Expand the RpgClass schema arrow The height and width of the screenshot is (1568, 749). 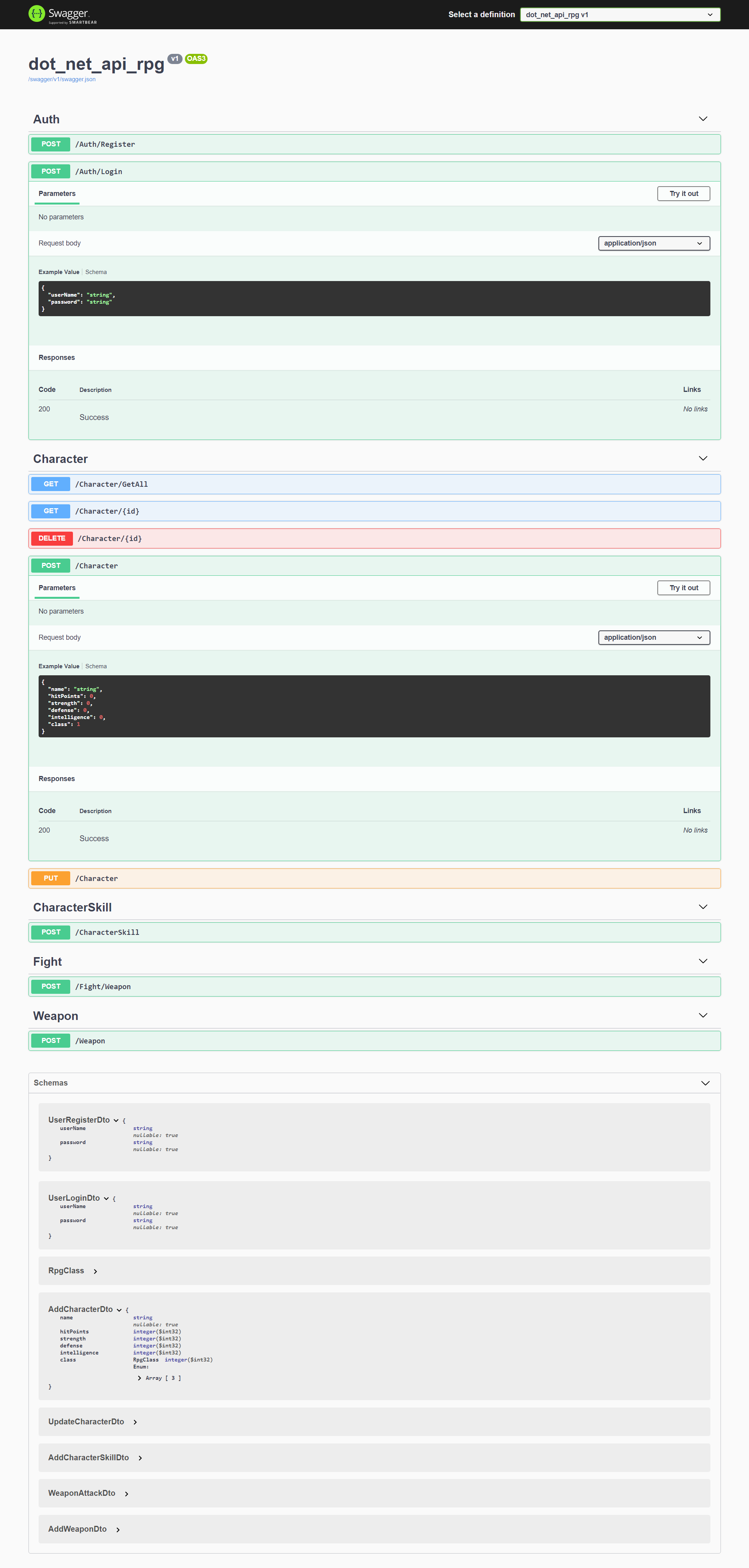coord(96,1271)
